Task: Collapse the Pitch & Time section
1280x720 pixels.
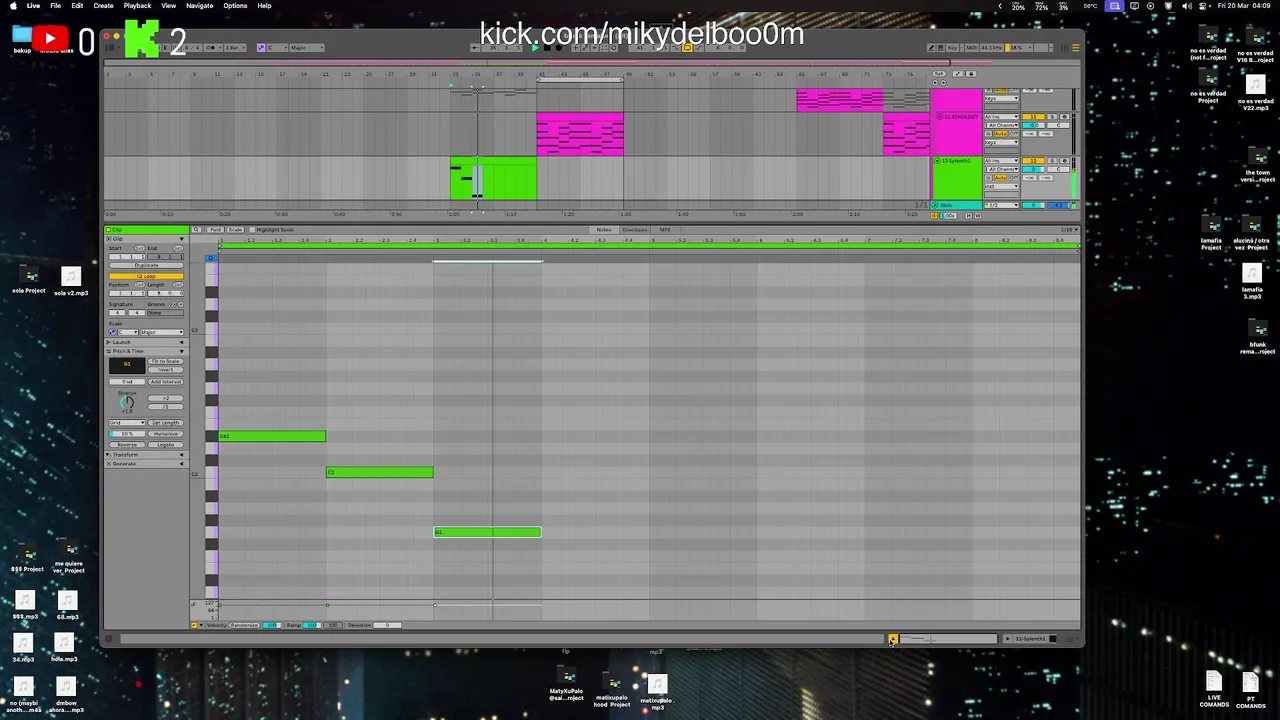Action: [x=181, y=351]
